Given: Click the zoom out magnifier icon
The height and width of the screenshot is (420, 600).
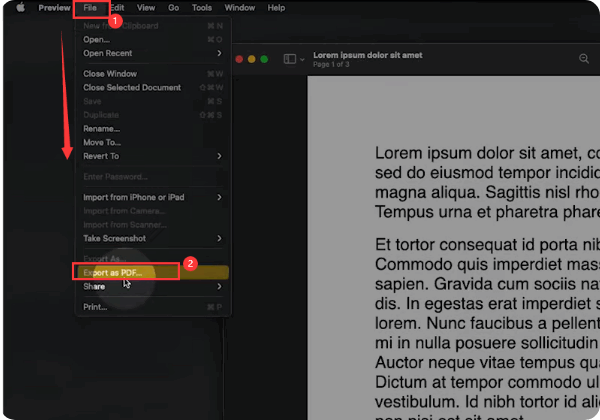Looking at the screenshot, I should [584, 59].
